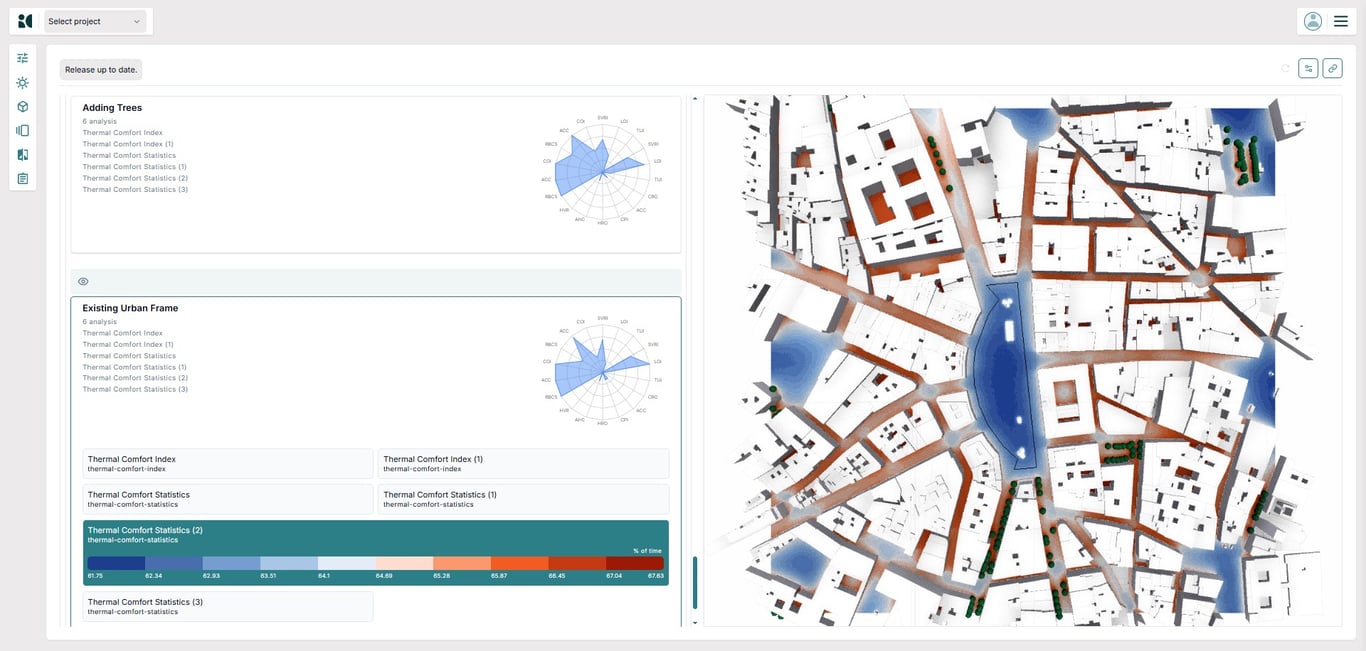Click the refresh icon near the filter button
1366x651 pixels.
1285,68
